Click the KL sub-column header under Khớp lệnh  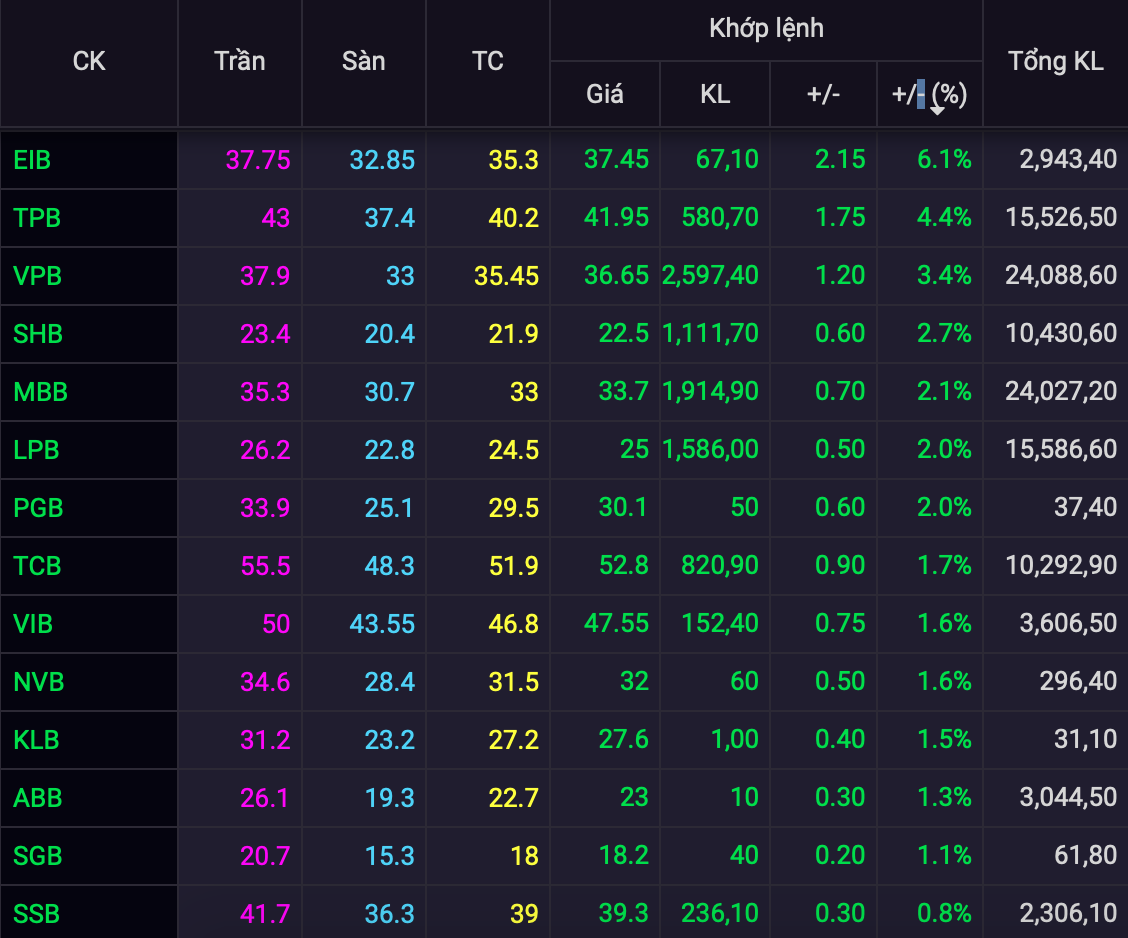coord(714,94)
